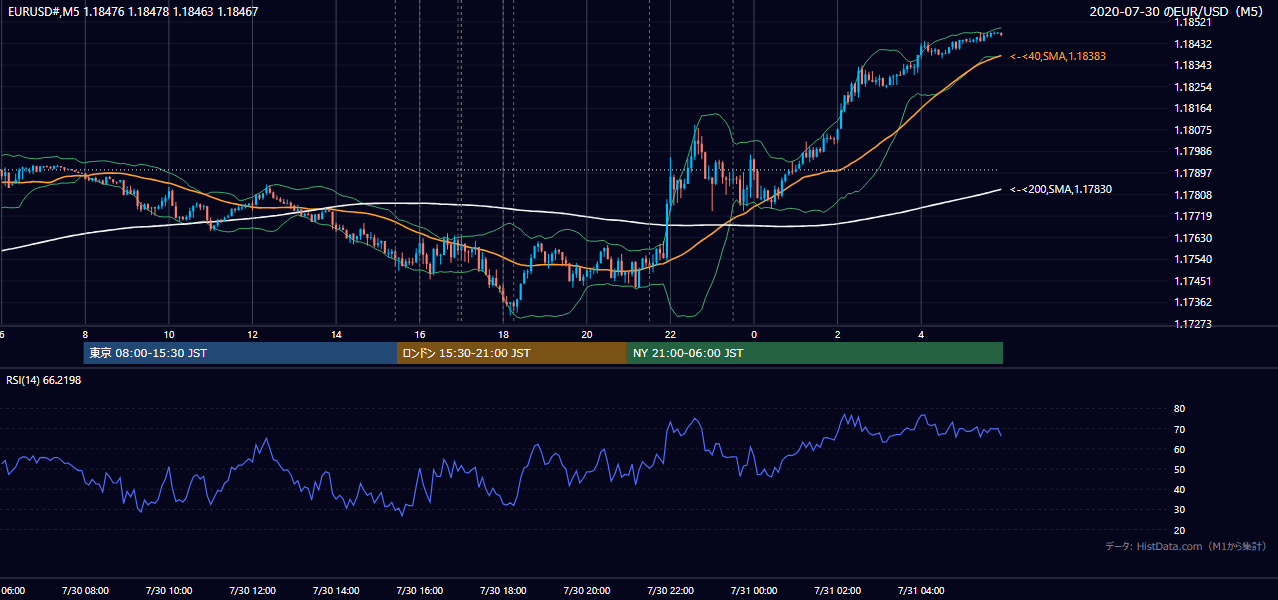Open the HistData.com data source credit
Viewport: 1278px width, 600px height.
(1186, 546)
